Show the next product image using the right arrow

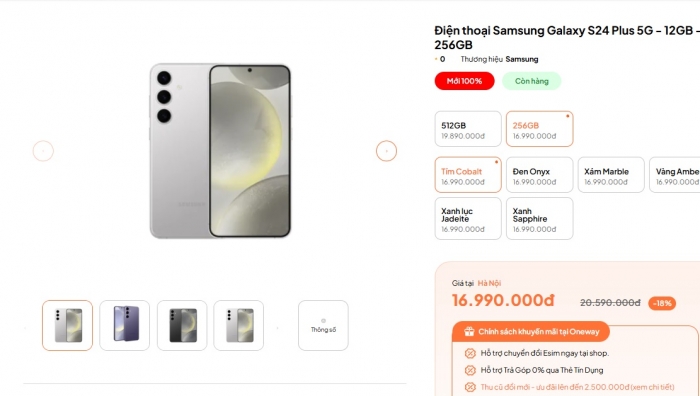pos(386,151)
